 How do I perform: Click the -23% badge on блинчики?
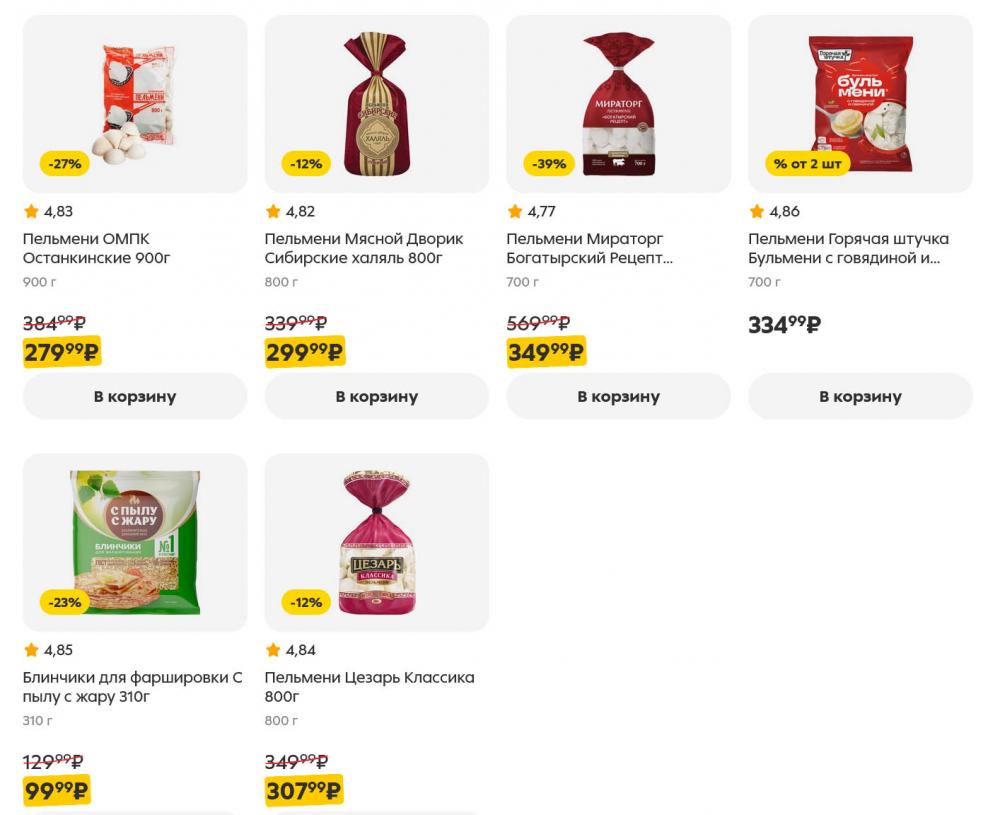[x=64, y=602]
